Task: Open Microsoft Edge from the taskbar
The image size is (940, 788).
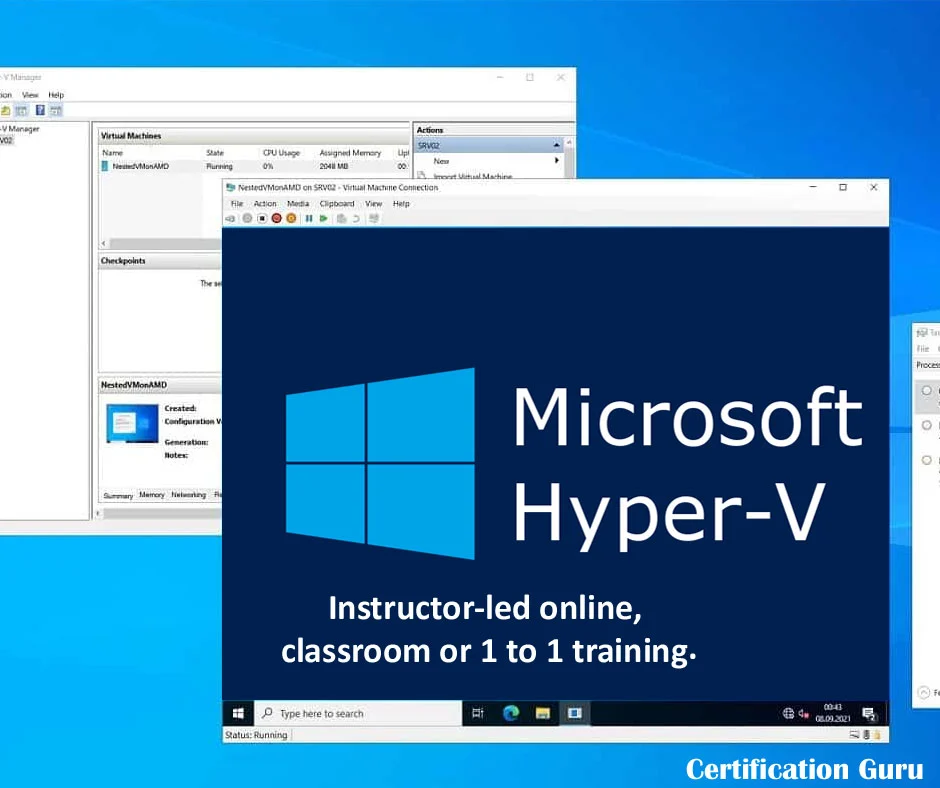Action: coord(510,713)
